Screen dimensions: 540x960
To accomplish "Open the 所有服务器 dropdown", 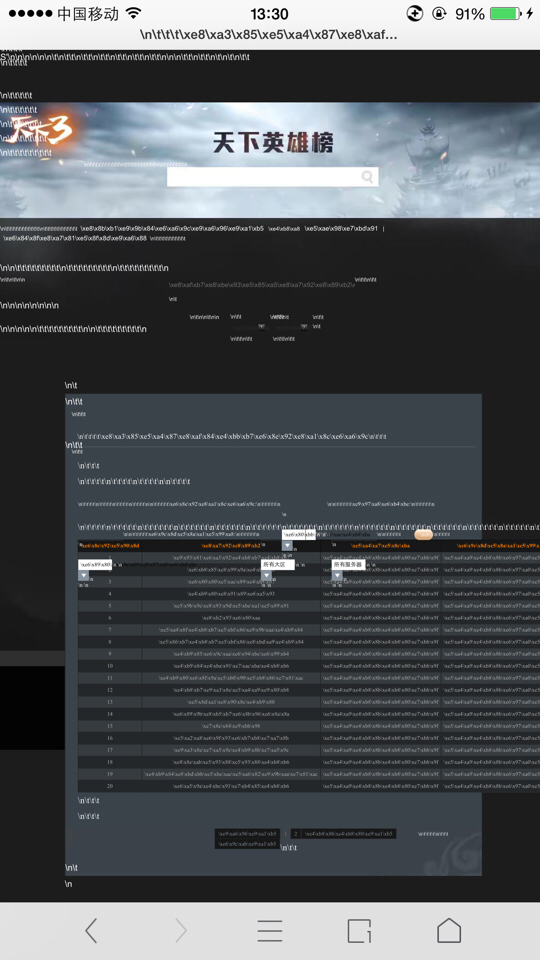I will (x=348, y=564).
